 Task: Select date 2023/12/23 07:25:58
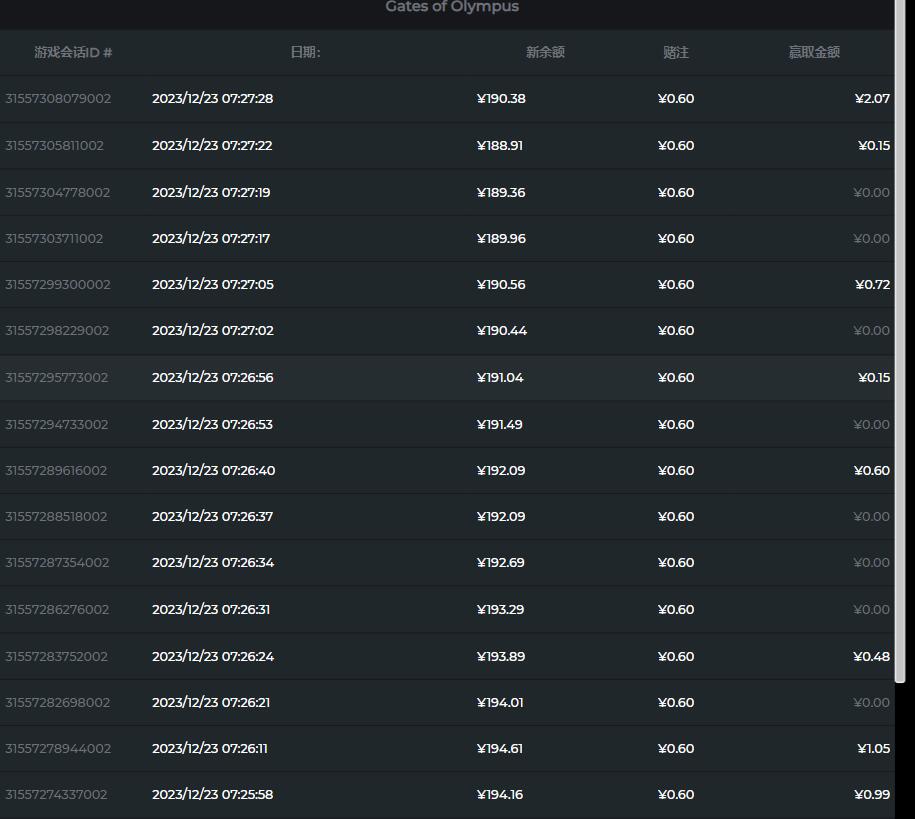coord(212,794)
